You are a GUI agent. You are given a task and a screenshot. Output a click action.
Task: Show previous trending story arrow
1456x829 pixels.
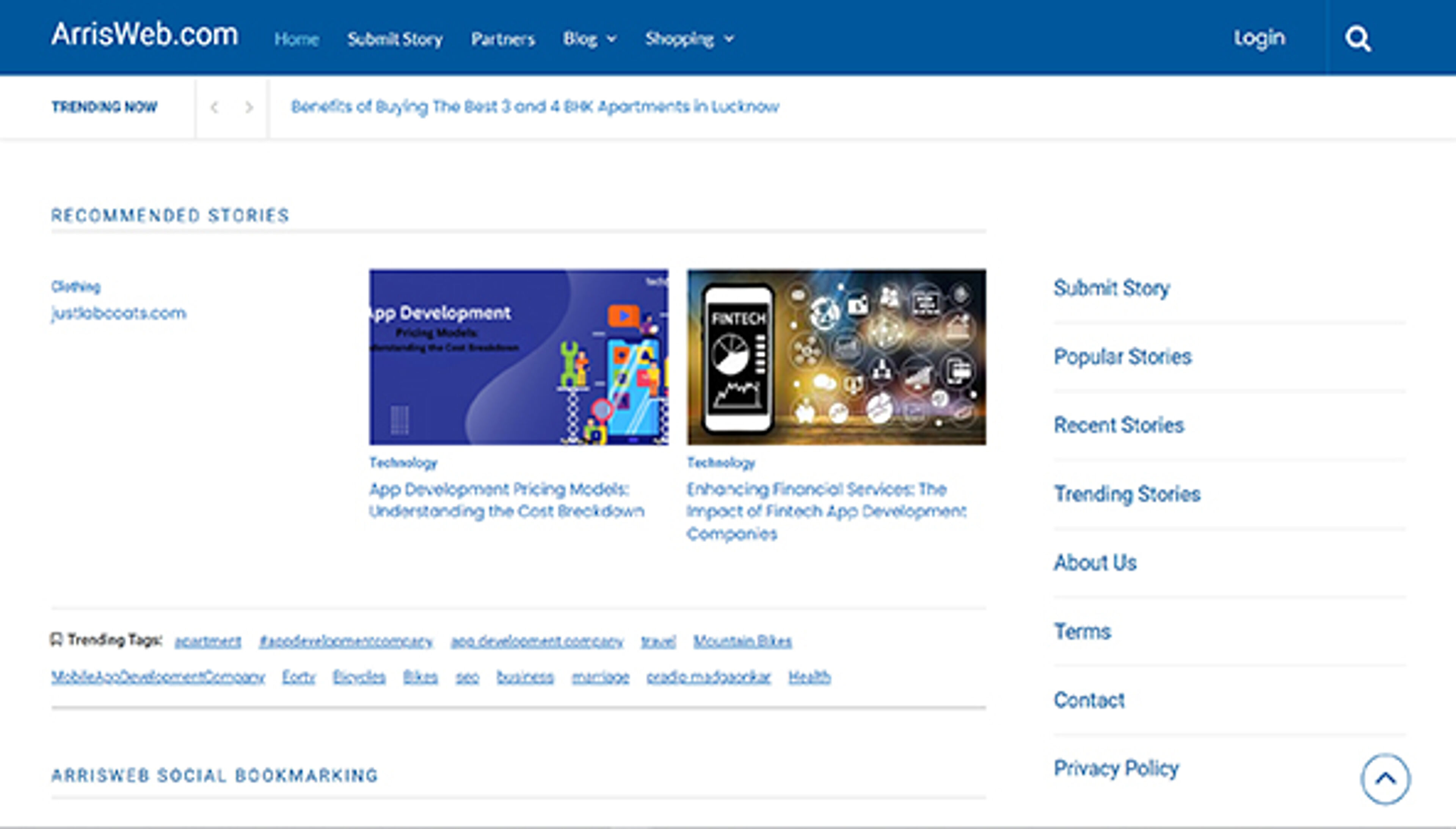(x=215, y=107)
